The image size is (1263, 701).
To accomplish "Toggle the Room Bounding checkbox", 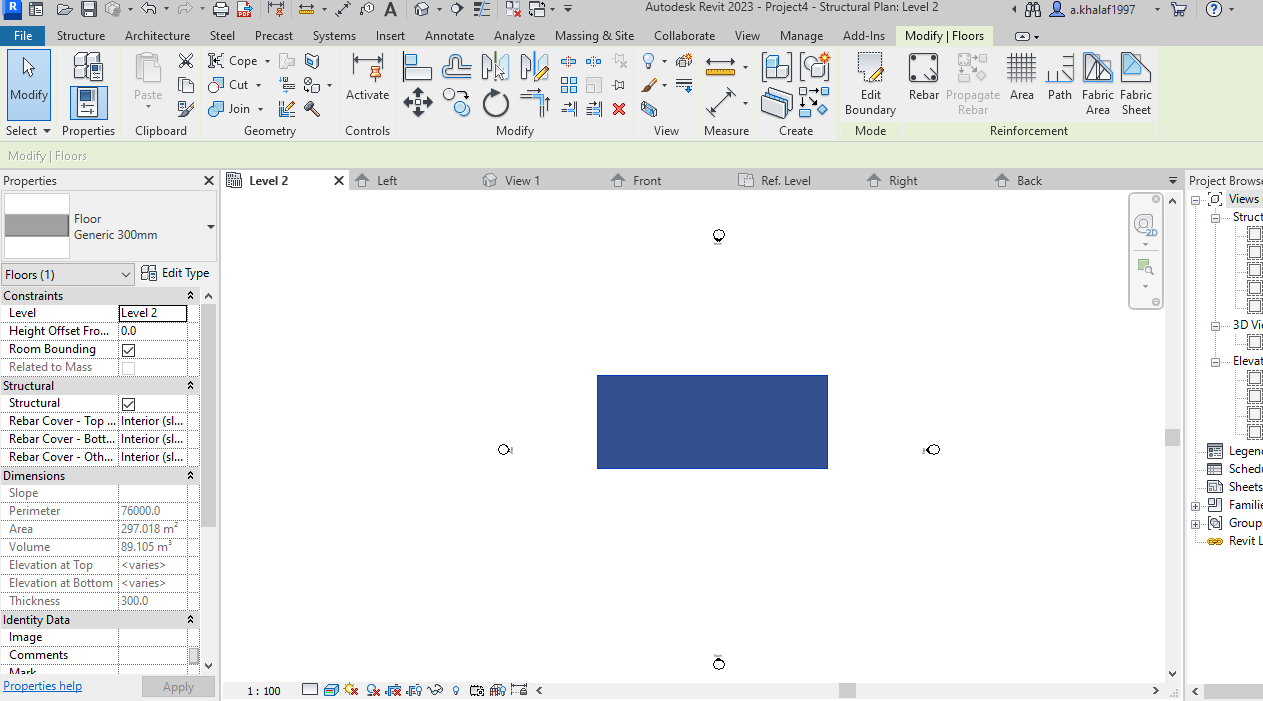I will (128, 348).
